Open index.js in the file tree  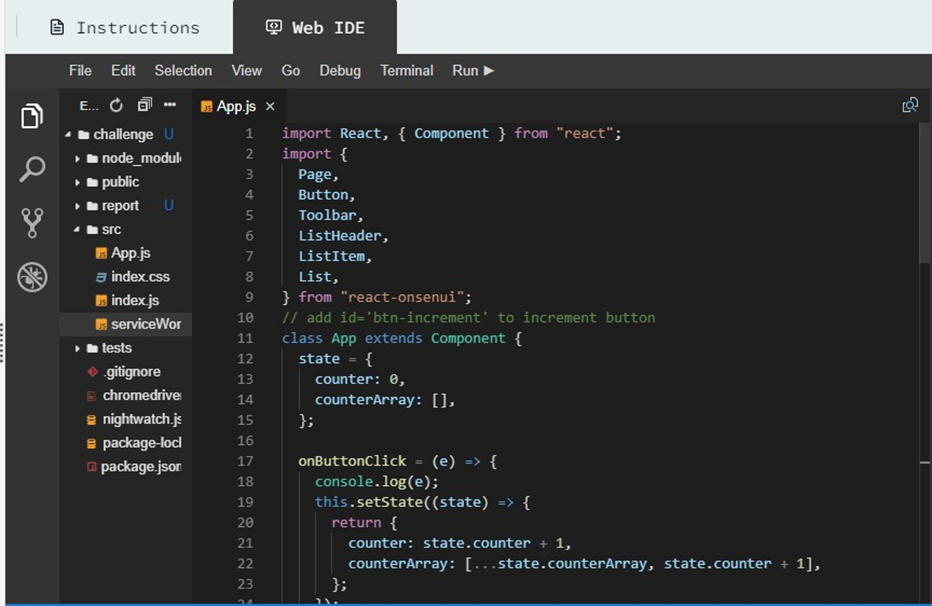pyautogui.click(x=135, y=301)
